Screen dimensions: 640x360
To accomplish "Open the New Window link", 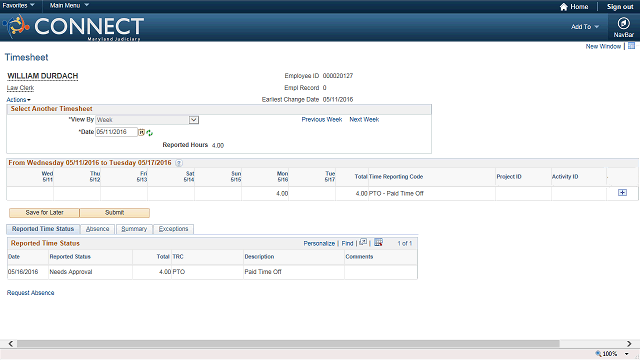I will pos(603,47).
